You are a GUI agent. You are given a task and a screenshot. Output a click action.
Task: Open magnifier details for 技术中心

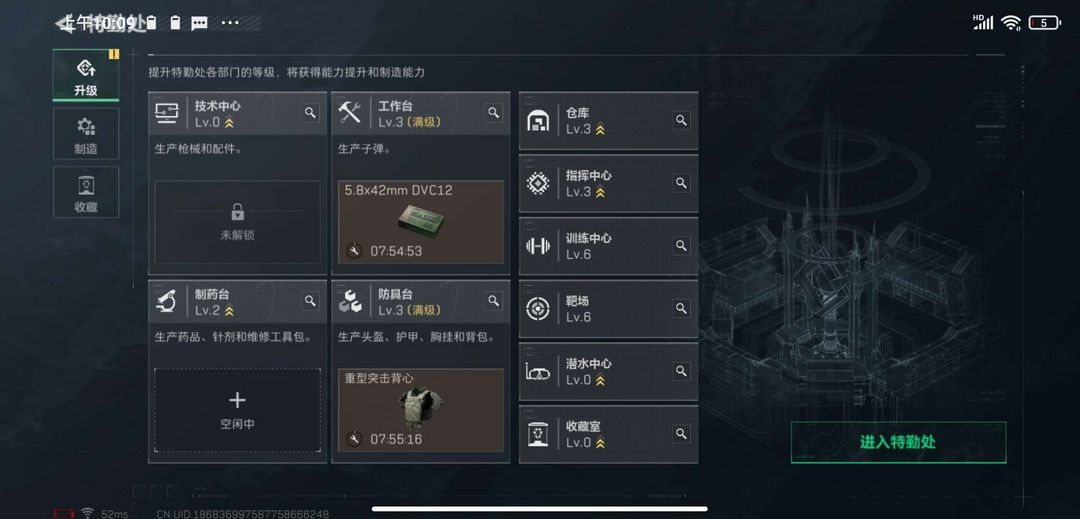(311, 113)
